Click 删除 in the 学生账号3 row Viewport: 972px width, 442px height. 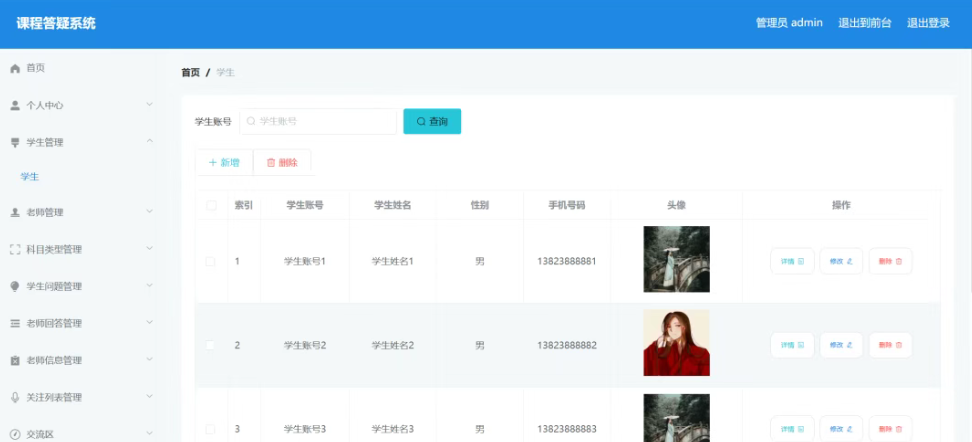[x=890, y=429]
